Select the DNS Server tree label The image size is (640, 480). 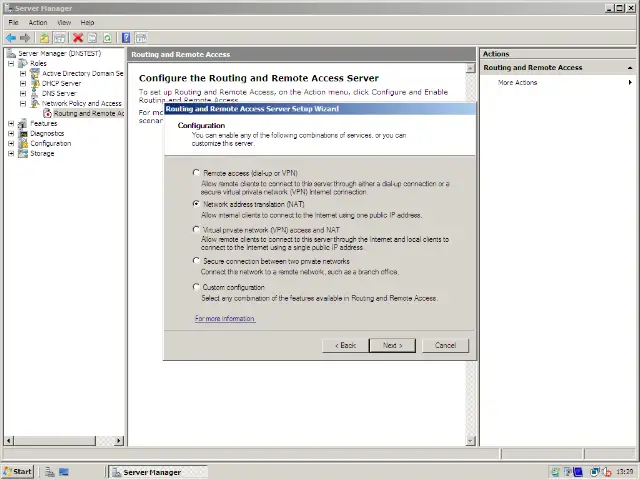click(59, 93)
